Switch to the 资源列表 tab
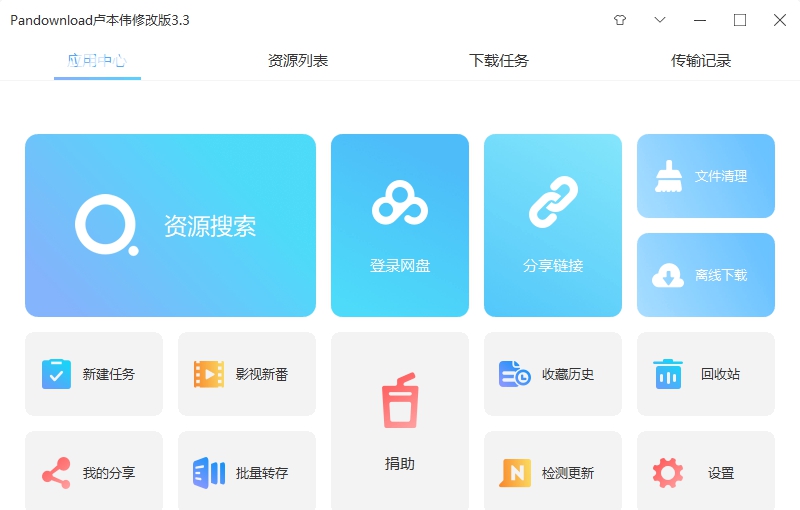 pyautogui.click(x=298, y=61)
